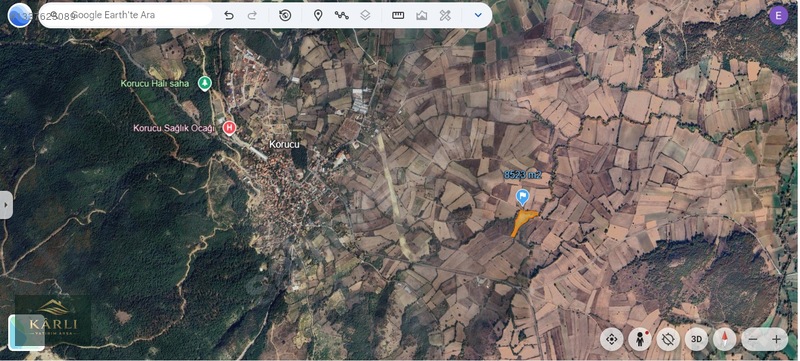800x361 pixels.
Task: Select the ruler measure tool
Action: (398, 15)
